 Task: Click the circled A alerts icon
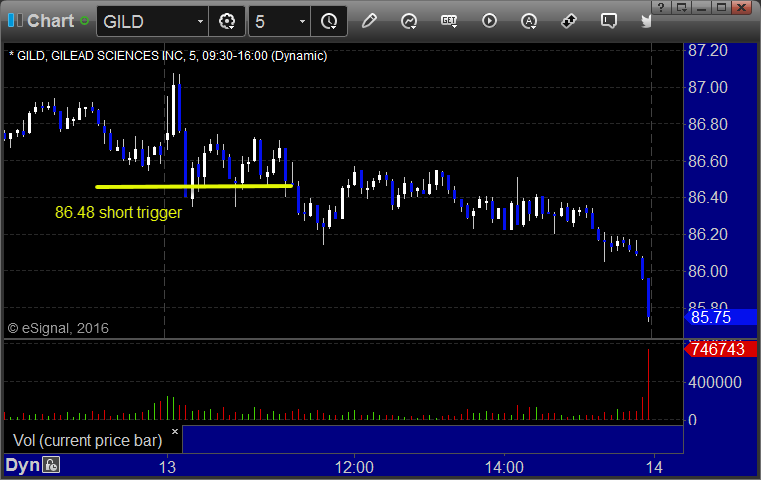pos(529,21)
